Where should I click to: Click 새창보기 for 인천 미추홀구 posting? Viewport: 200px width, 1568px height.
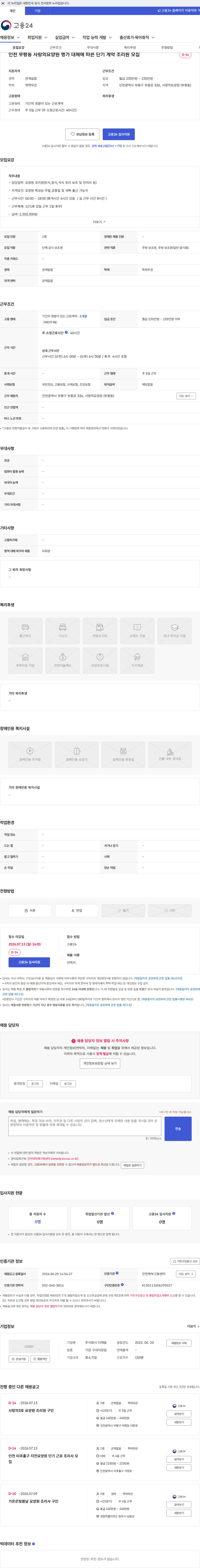pyautogui.click(x=179, y=1468)
